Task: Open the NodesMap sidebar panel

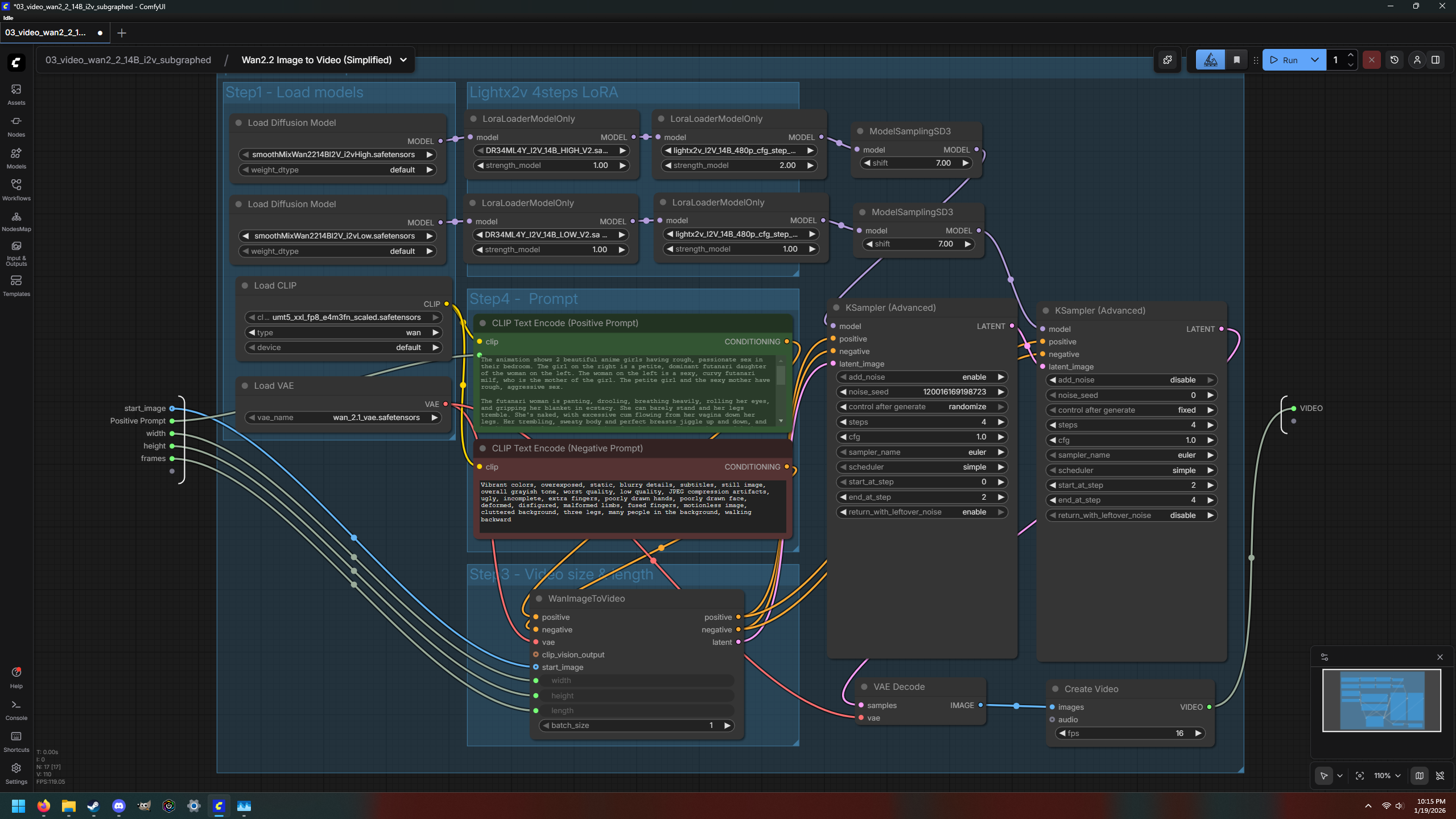Action: 16,221
